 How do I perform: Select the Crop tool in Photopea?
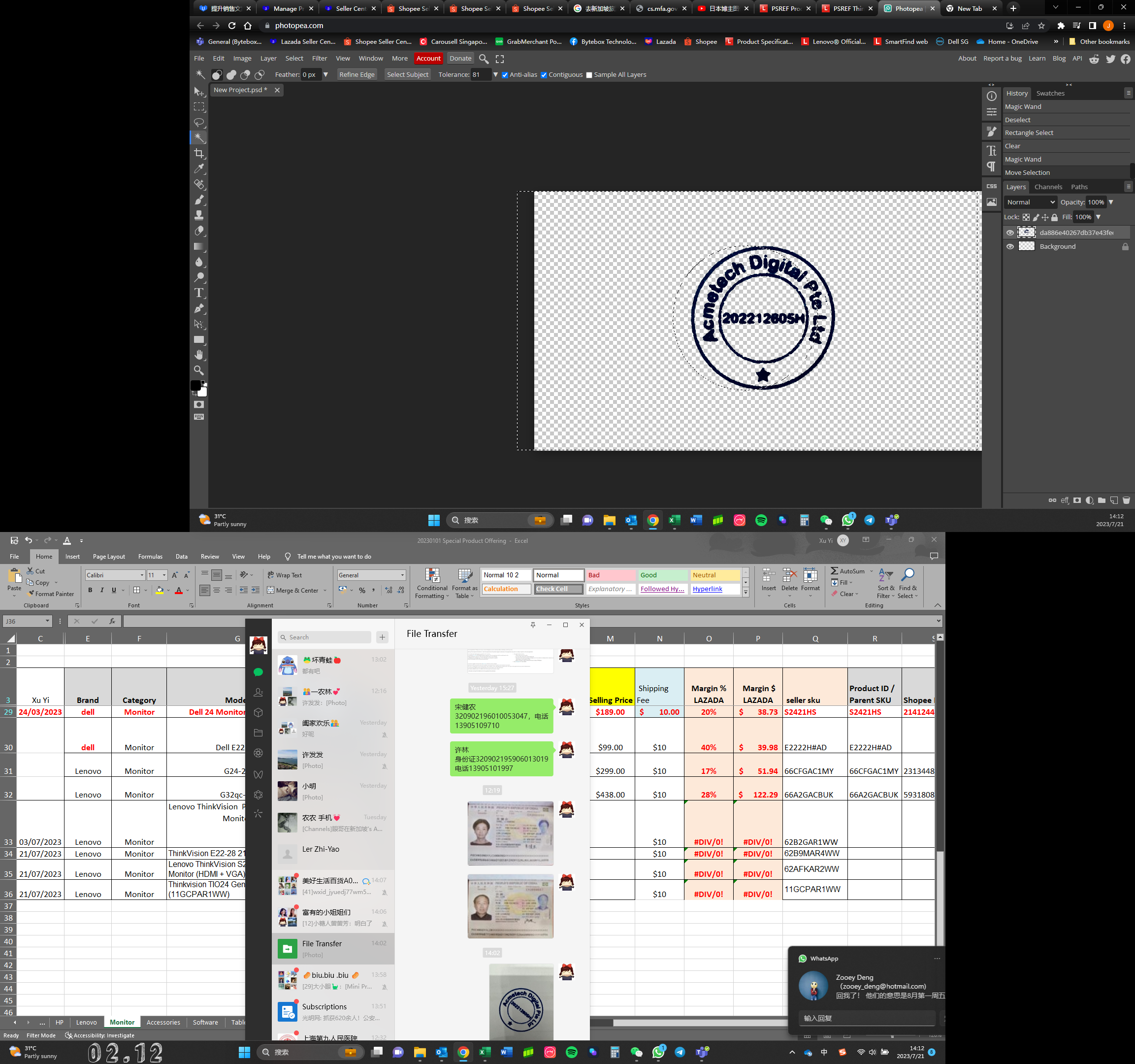click(x=198, y=153)
